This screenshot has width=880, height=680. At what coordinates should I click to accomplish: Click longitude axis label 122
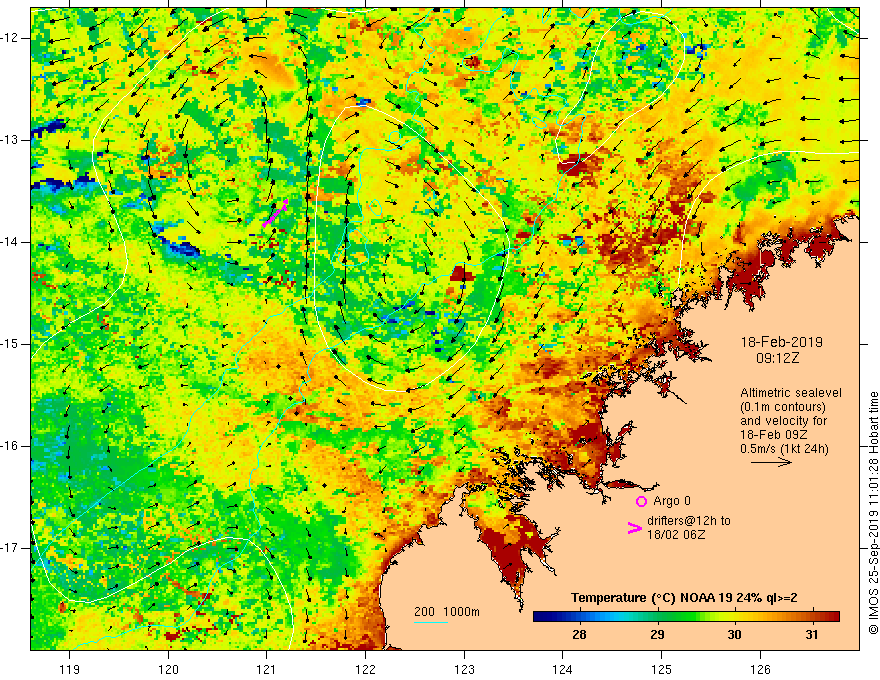(365, 669)
